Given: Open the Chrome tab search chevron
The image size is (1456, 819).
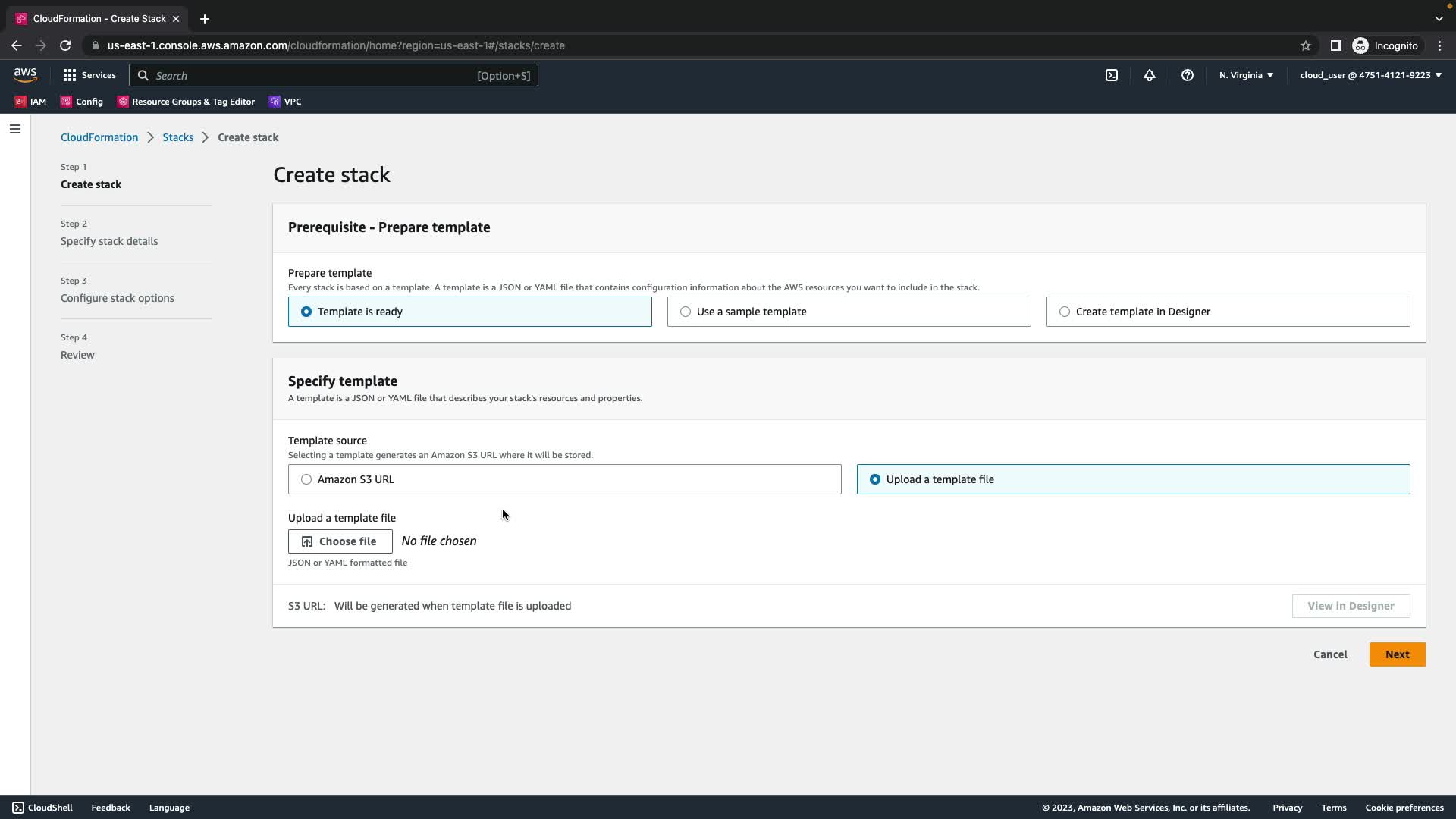Looking at the screenshot, I should 1439,18.
